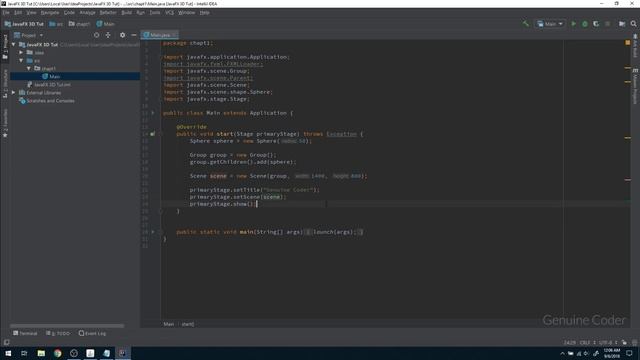The width and height of the screenshot is (640, 360).
Task: Click override gutter icon beside start method
Action: [x=153, y=133]
